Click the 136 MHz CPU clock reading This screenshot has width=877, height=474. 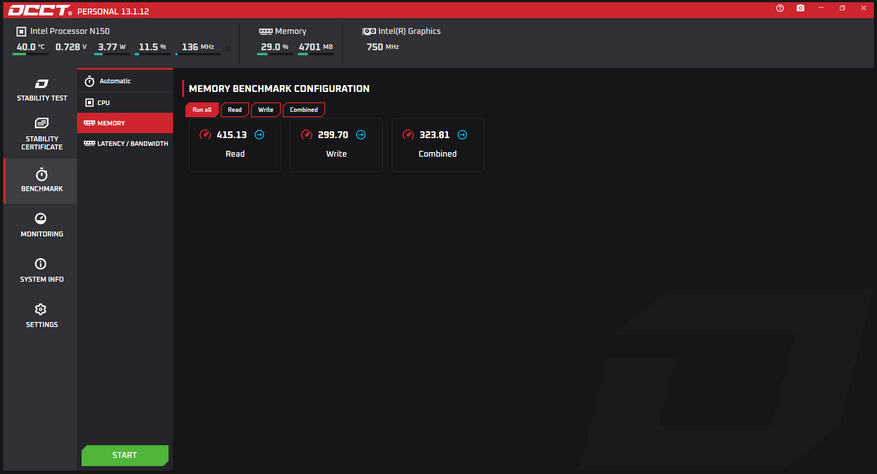(x=197, y=47)
